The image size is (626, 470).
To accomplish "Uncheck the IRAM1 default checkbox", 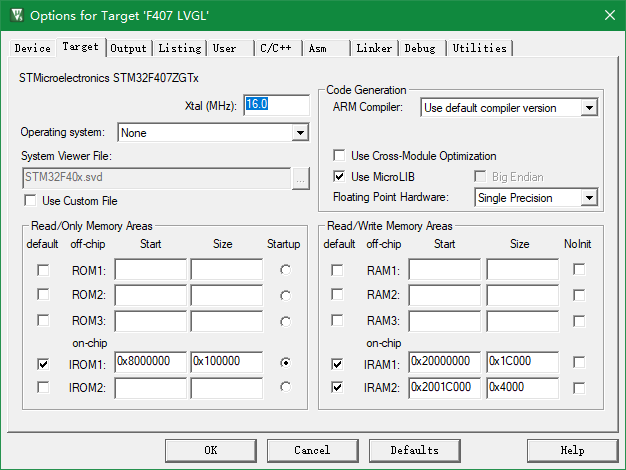I will tap(337, 364).
